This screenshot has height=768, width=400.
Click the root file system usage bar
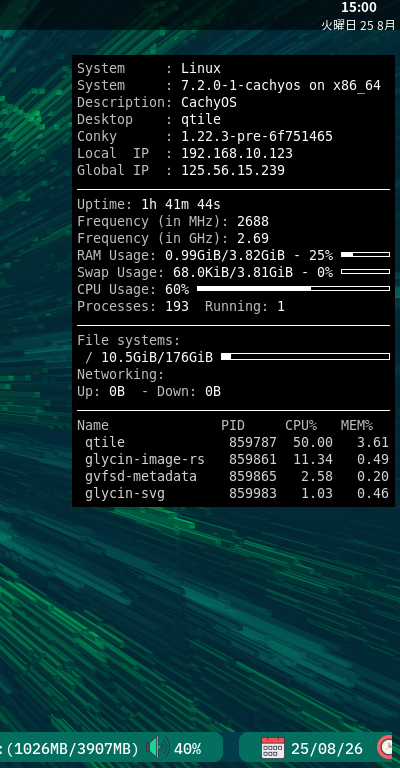point(306,357)
